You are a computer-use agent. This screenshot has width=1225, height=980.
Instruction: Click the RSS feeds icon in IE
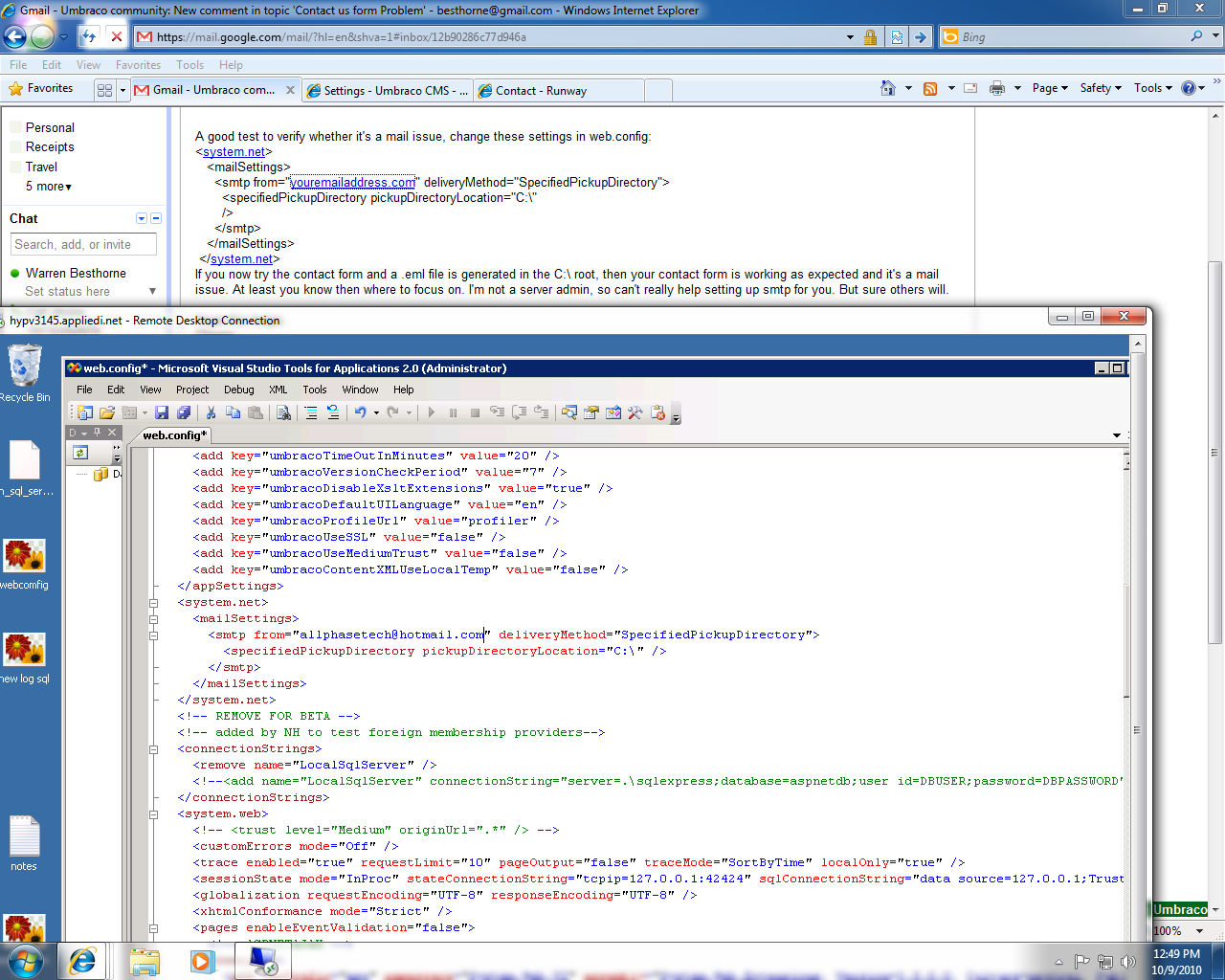930,88
